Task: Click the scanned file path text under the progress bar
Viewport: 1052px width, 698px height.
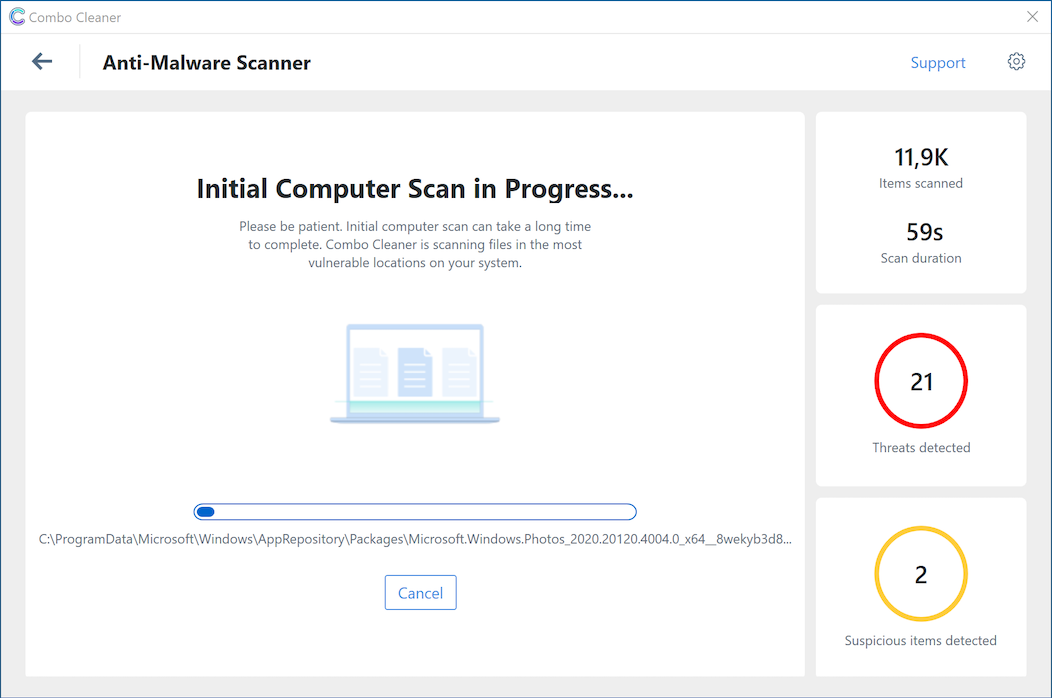Action: (x=415, y=539)
